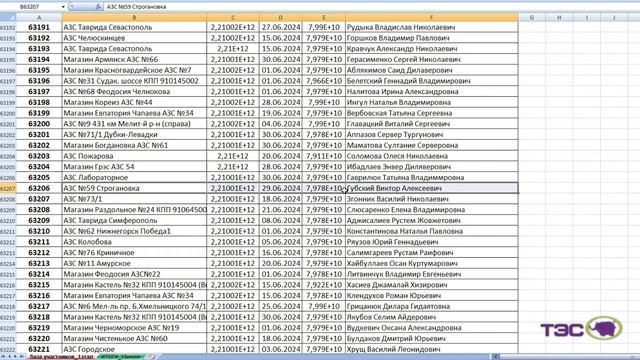Click cell АЗС №71/1 Дубки-Левадки
This screenshot has width=640, height=360.
134,134
